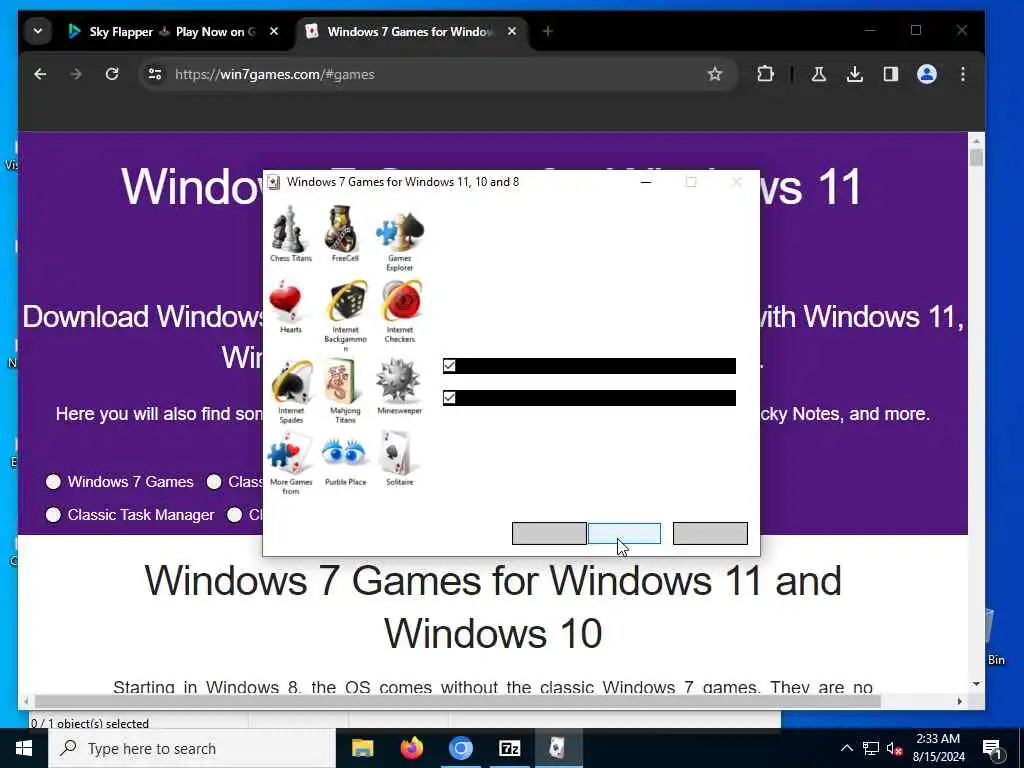Open the tab search dropdown arrow
This screenshot has width=1024, height=768.
point(38,31)
